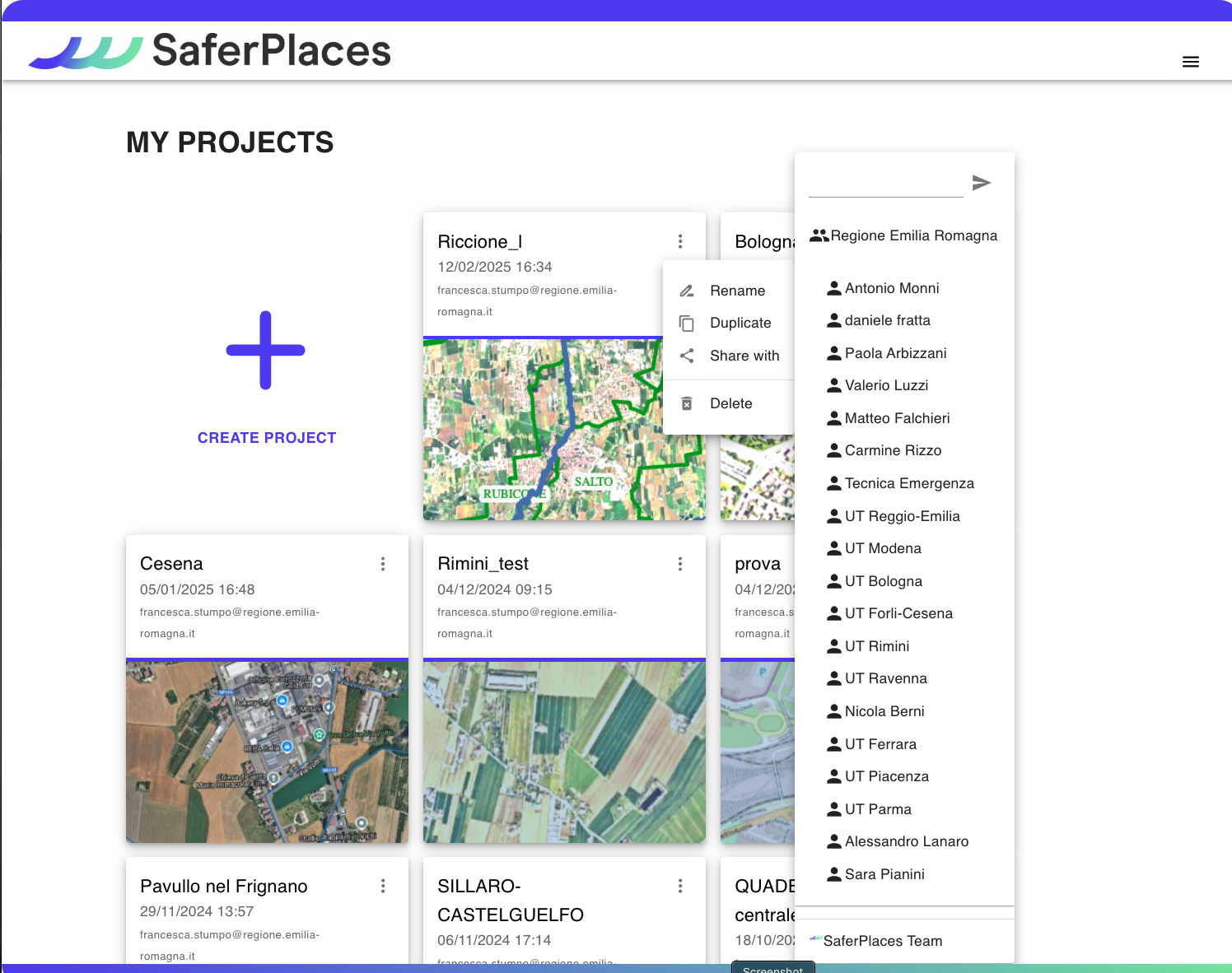Choose Share with from context menu
The height and width of the screenshot is (973, 1232).
pos(744,356)
